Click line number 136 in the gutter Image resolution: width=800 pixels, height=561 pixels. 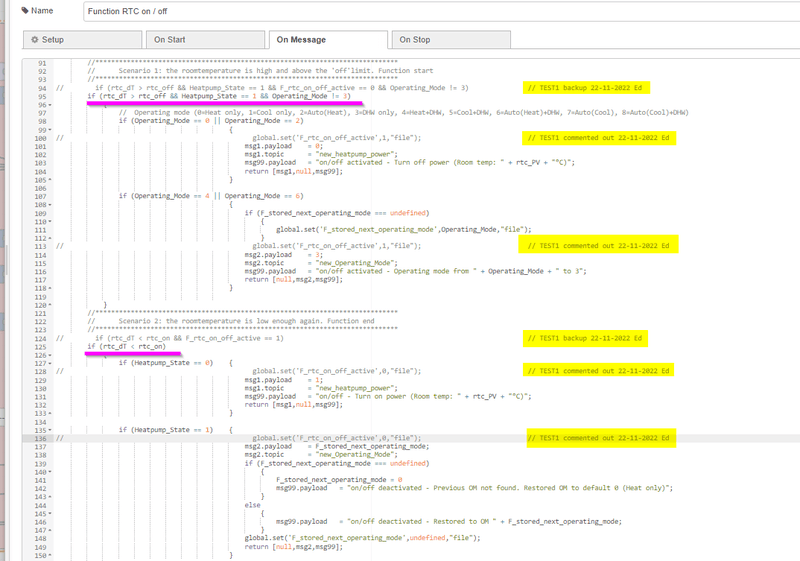coord(41,438)
